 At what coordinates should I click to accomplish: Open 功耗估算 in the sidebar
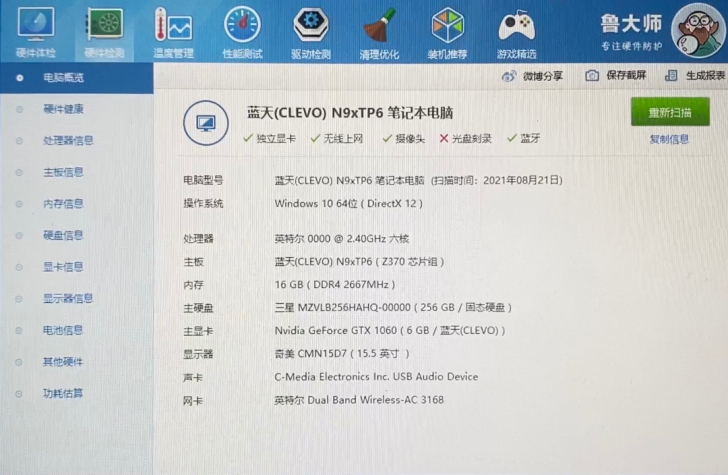(x=63, y=394)
